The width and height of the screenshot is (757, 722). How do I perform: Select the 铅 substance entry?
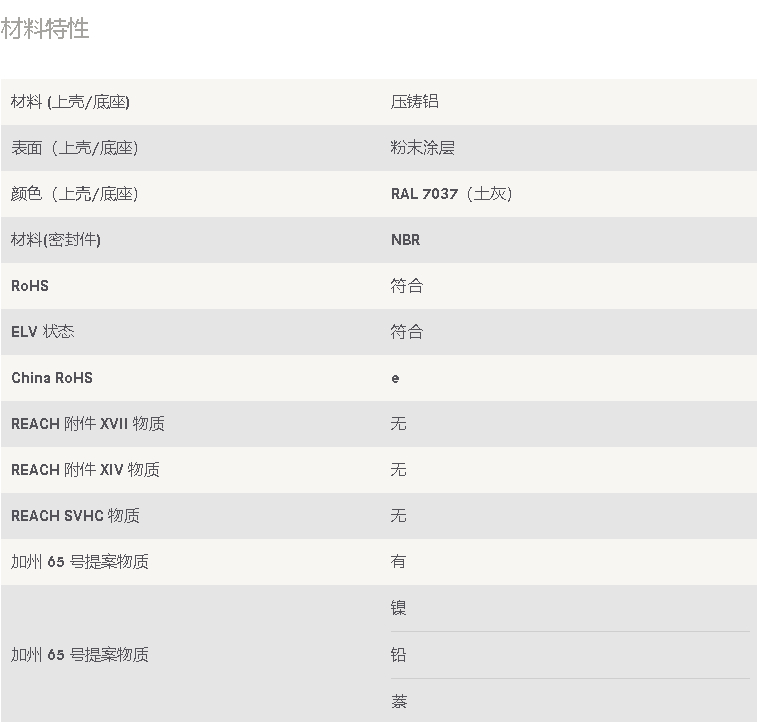click(x=398, y=655)
